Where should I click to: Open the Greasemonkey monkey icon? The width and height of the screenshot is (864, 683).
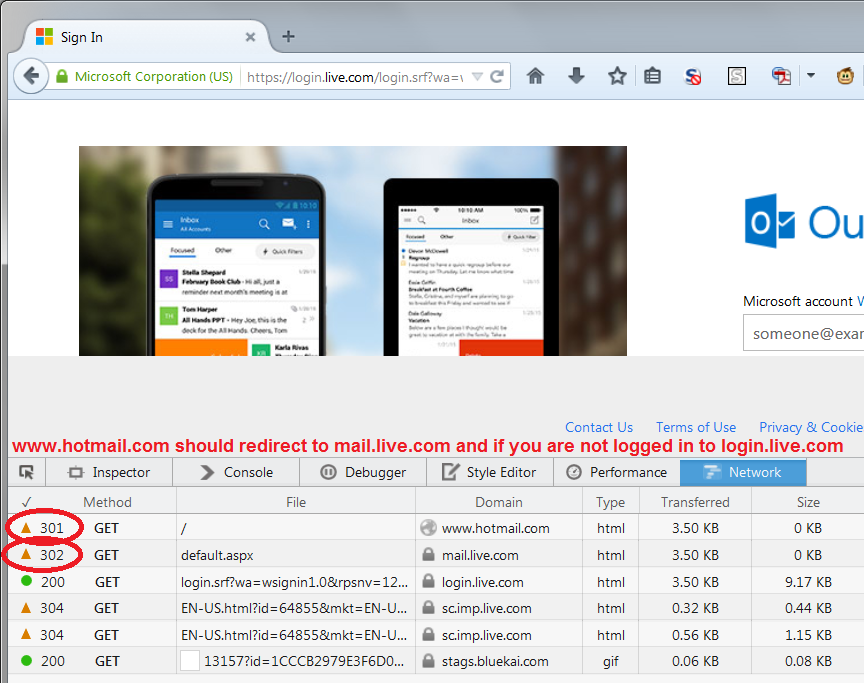[845, 75]
